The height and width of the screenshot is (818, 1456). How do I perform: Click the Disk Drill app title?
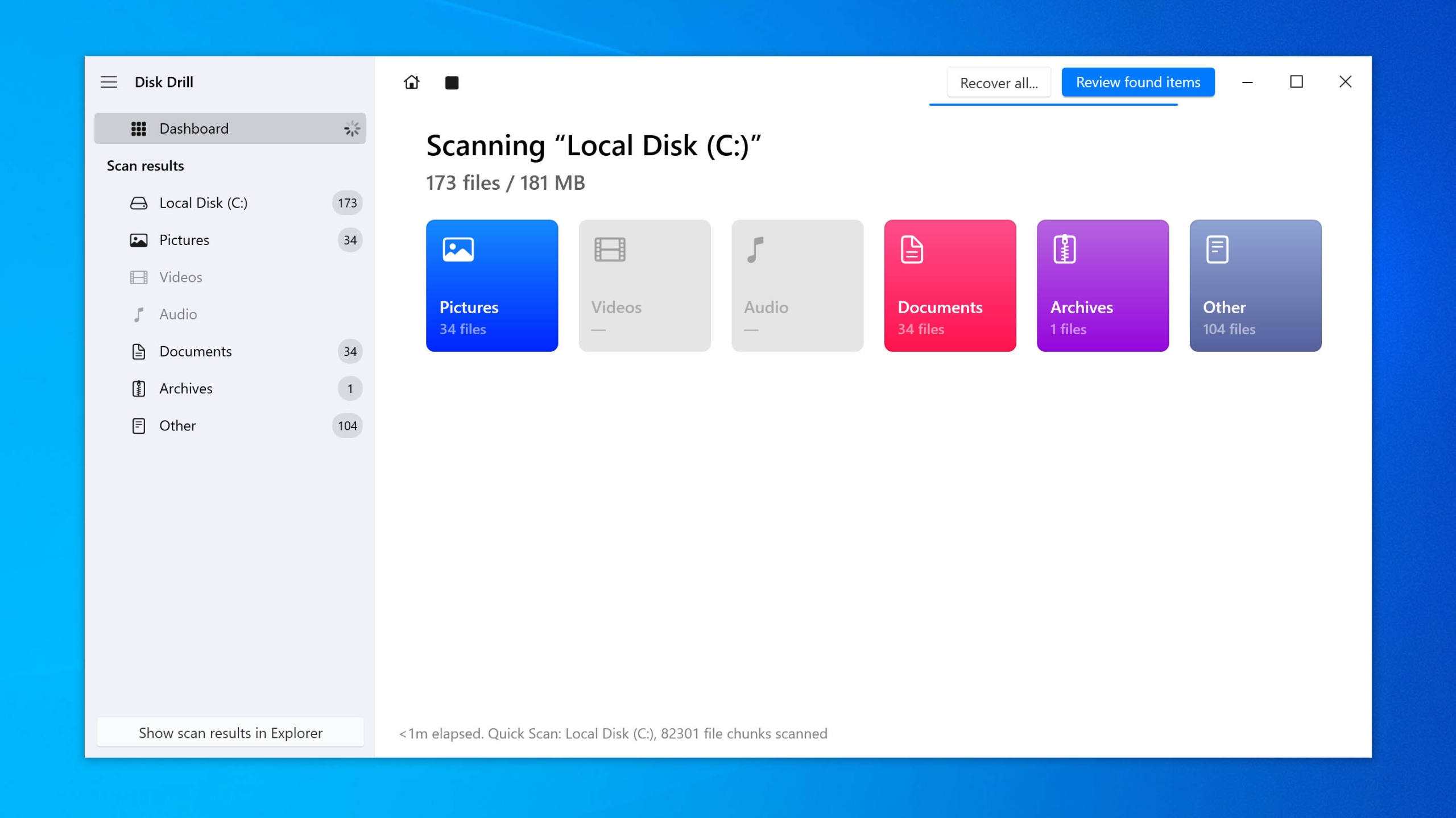[164, 82]
